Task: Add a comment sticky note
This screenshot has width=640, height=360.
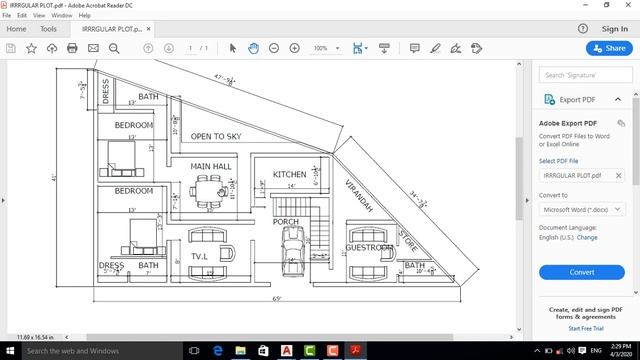Action: click(415, 49)
